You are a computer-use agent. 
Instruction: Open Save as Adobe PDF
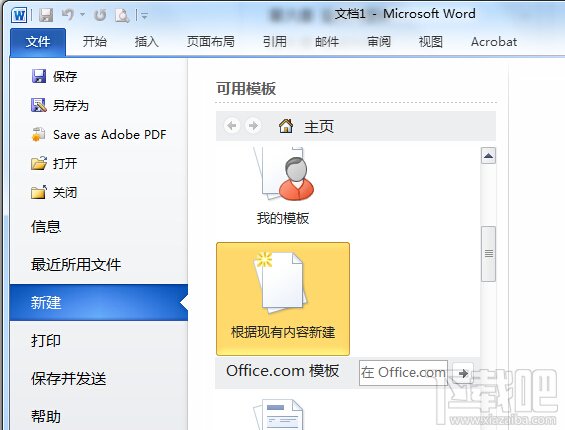[x=99, y=134]
